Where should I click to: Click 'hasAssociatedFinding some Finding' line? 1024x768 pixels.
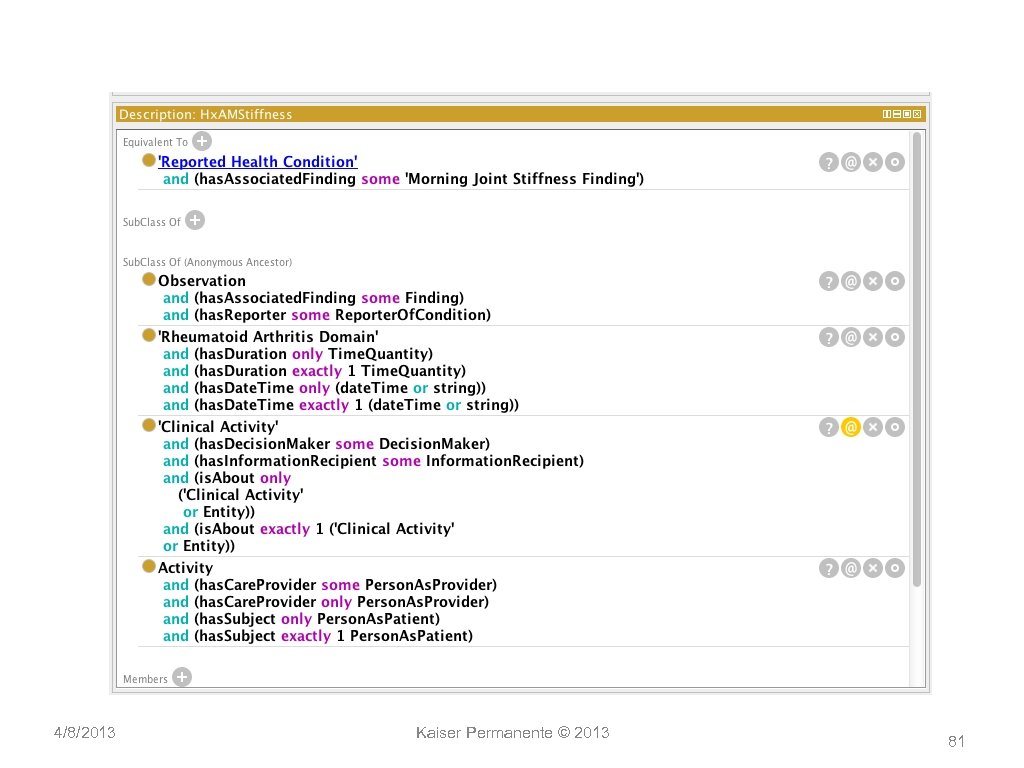click(x=313, y=298)
